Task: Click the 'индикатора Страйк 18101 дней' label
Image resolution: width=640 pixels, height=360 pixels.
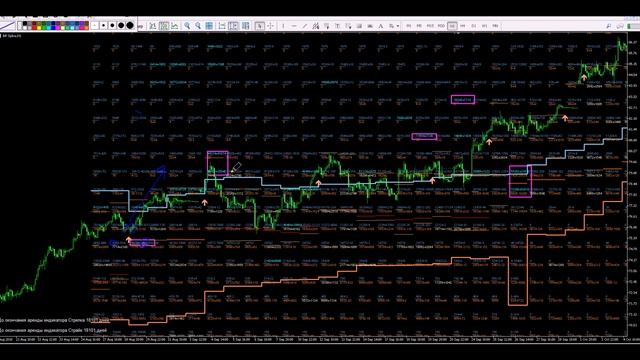Action: [77, 330]
